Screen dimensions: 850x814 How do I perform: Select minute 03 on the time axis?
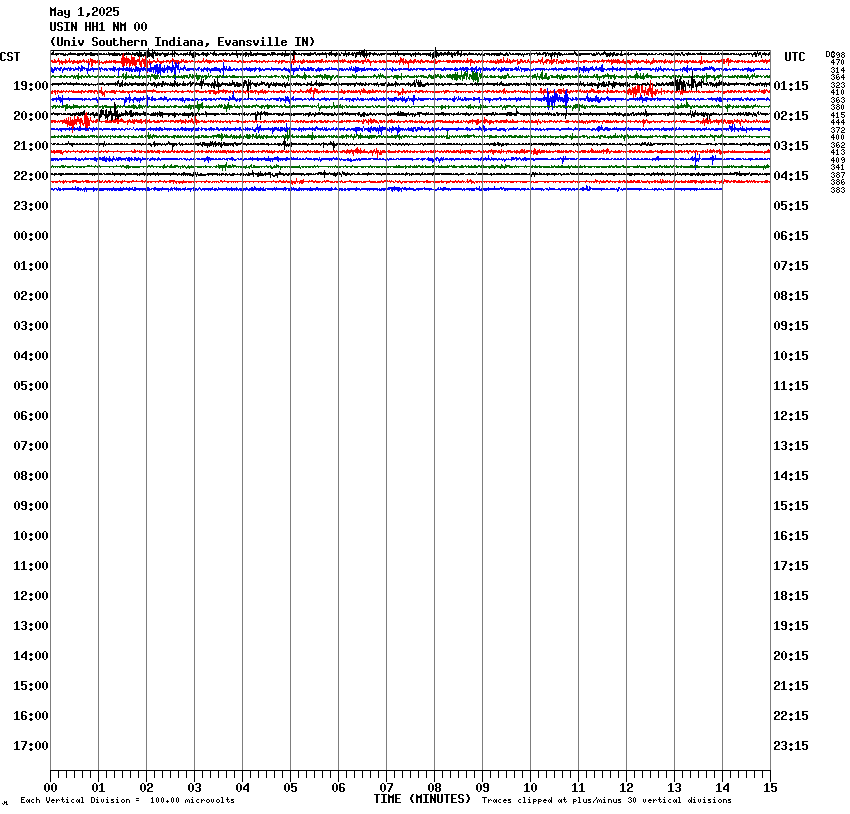(195, 788)
